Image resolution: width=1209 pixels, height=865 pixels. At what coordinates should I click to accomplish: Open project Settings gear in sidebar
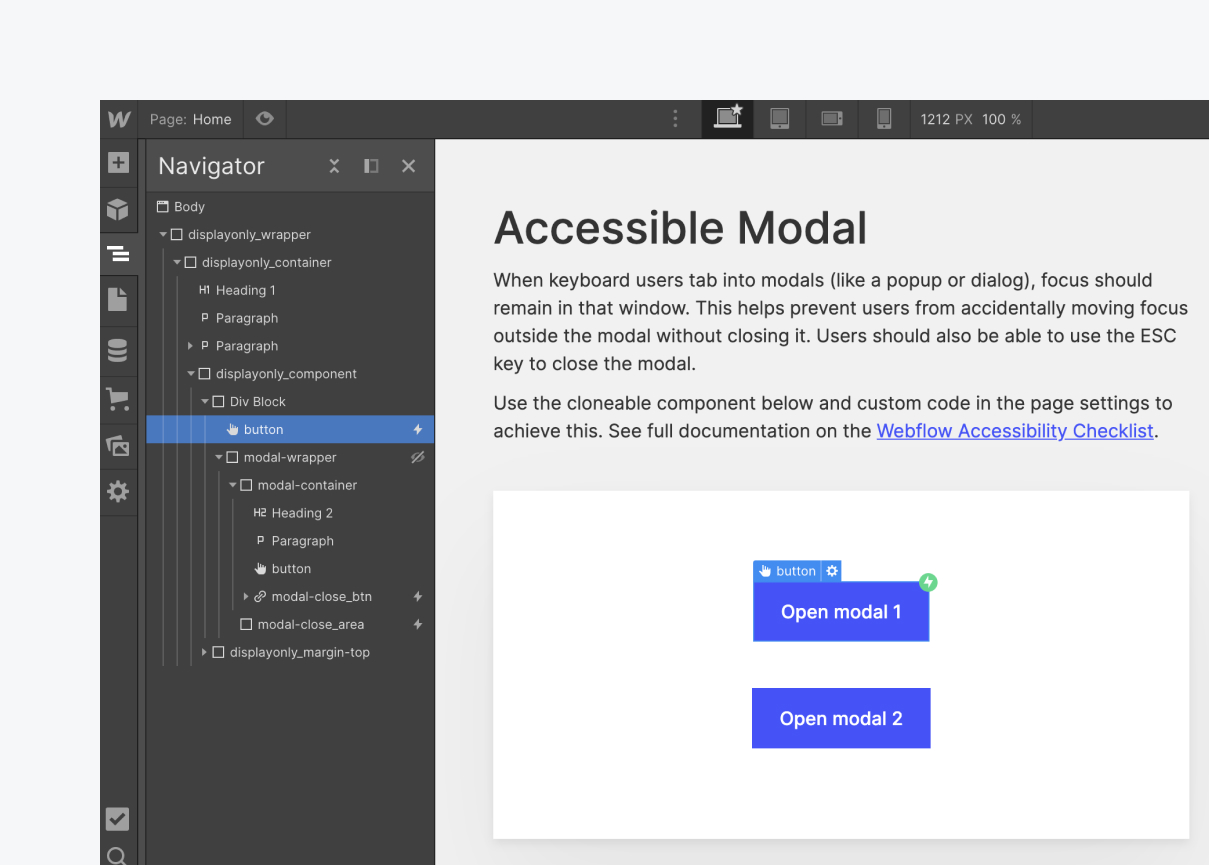(x=118, y=491)
